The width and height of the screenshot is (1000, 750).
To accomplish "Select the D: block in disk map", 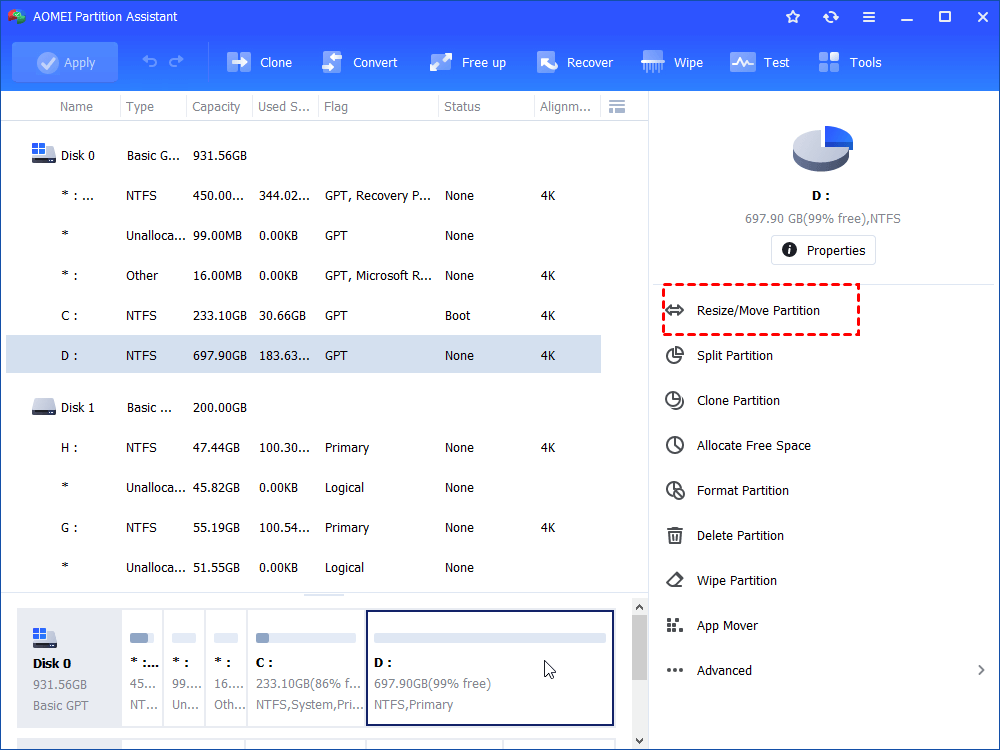I will pos(490,668).
